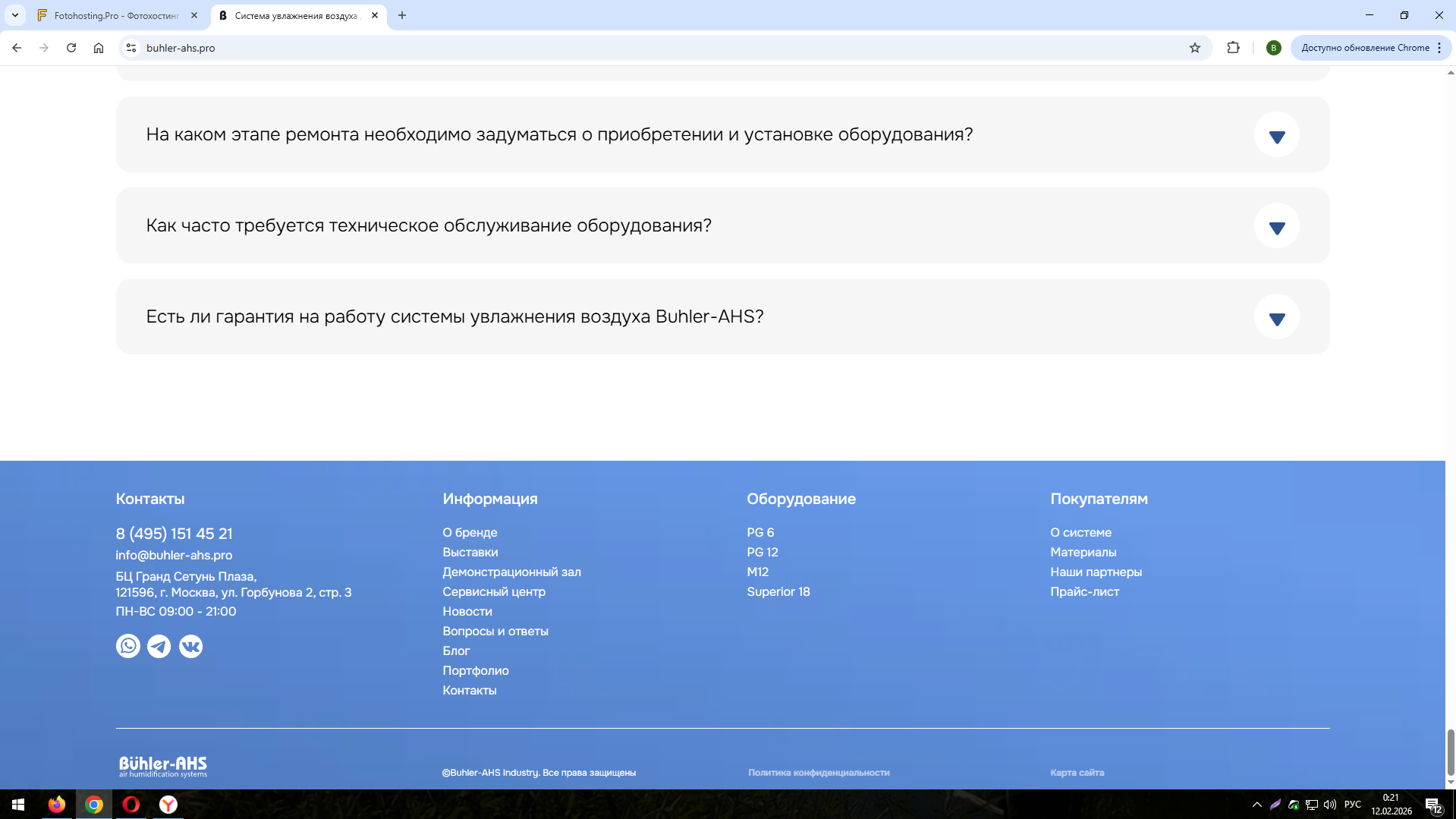Click the page vertical scrollbar thumb
The width and height of the screenshot is (1456, 819).
point(1451,752)
